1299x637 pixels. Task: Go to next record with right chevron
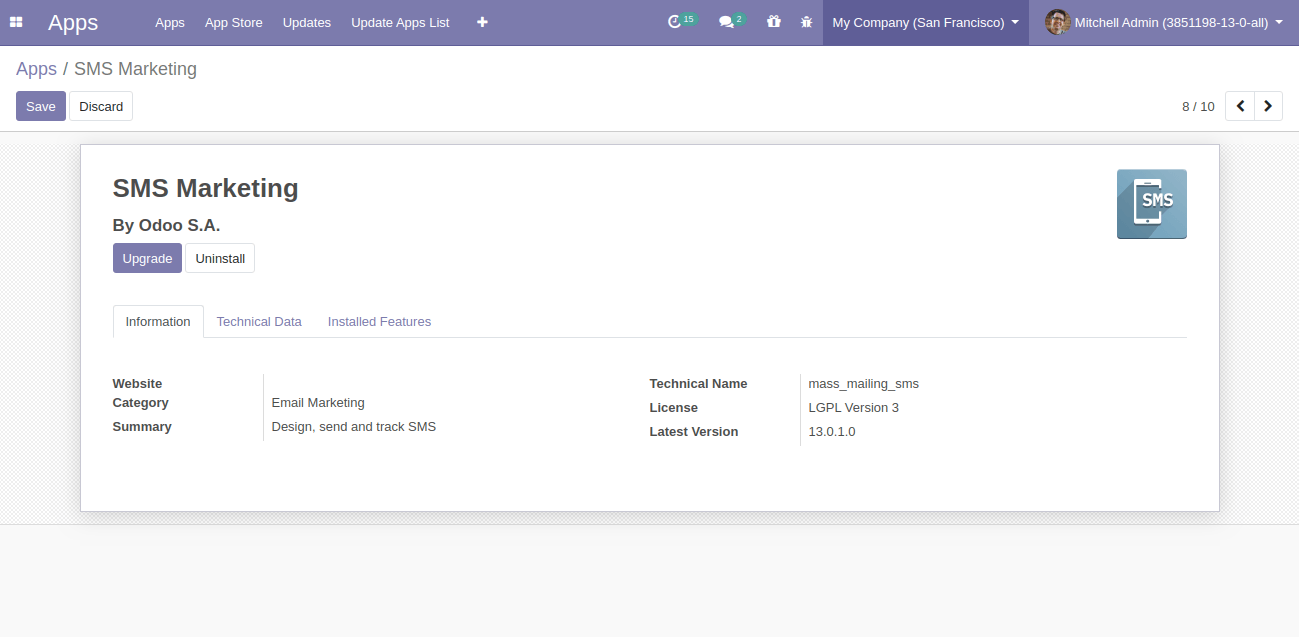click(1268, 106)
